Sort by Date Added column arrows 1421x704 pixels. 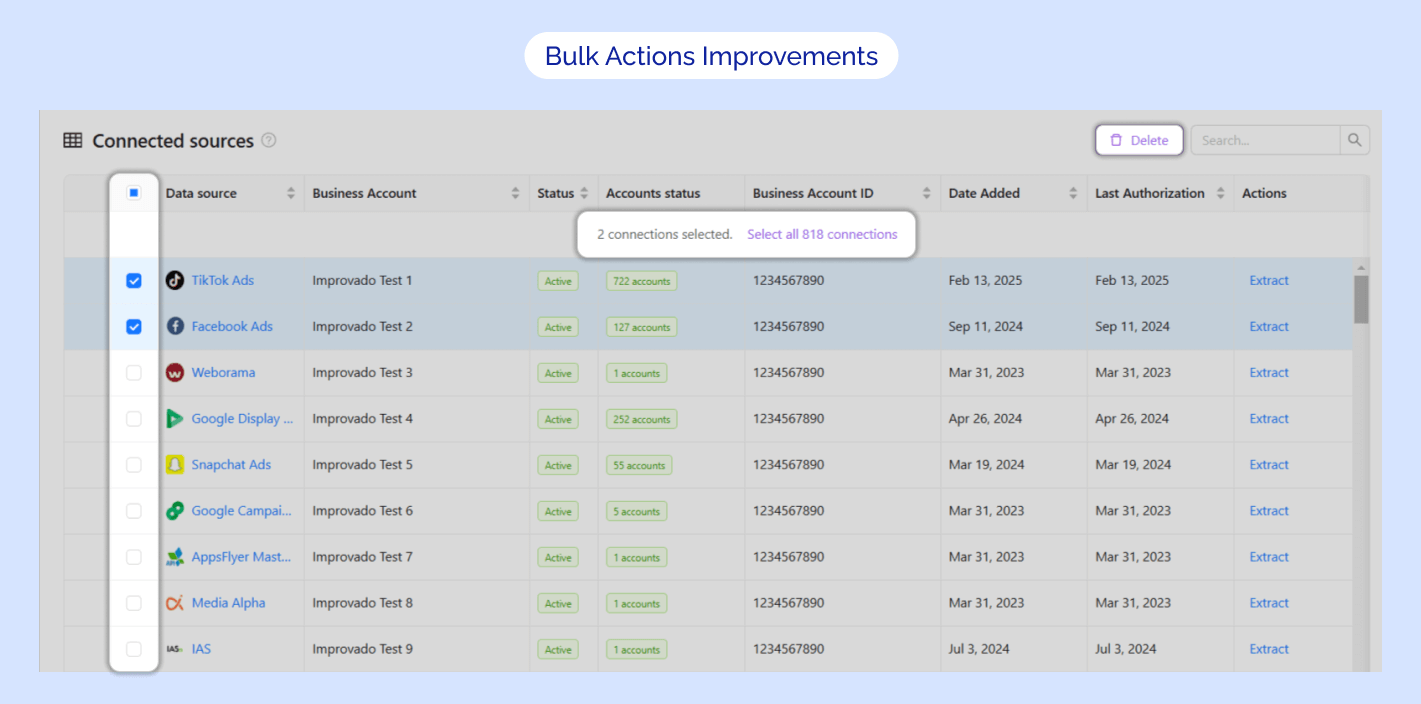click(1073, 194)
